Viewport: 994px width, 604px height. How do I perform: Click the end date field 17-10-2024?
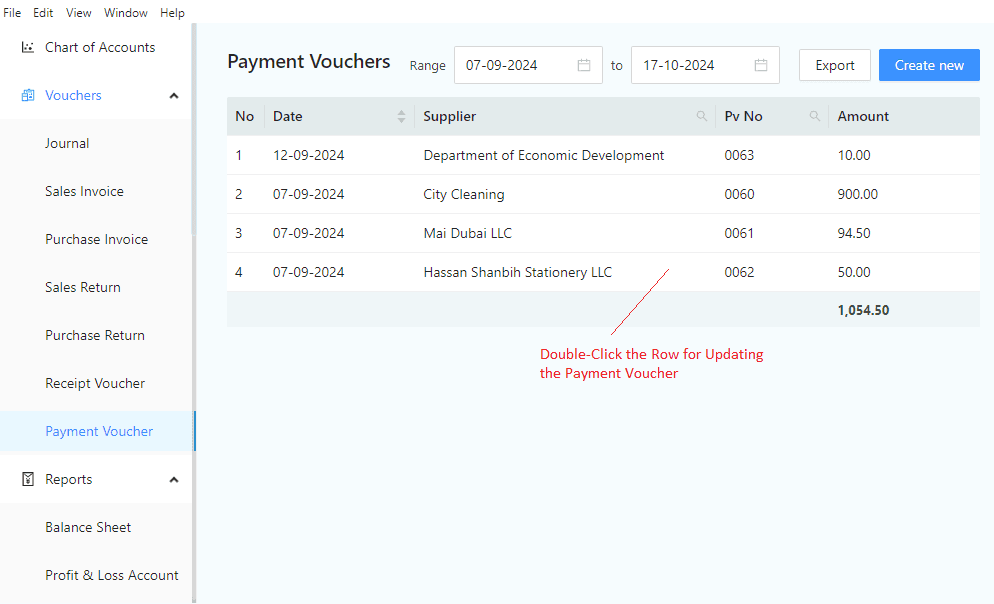tap(705, 65)
